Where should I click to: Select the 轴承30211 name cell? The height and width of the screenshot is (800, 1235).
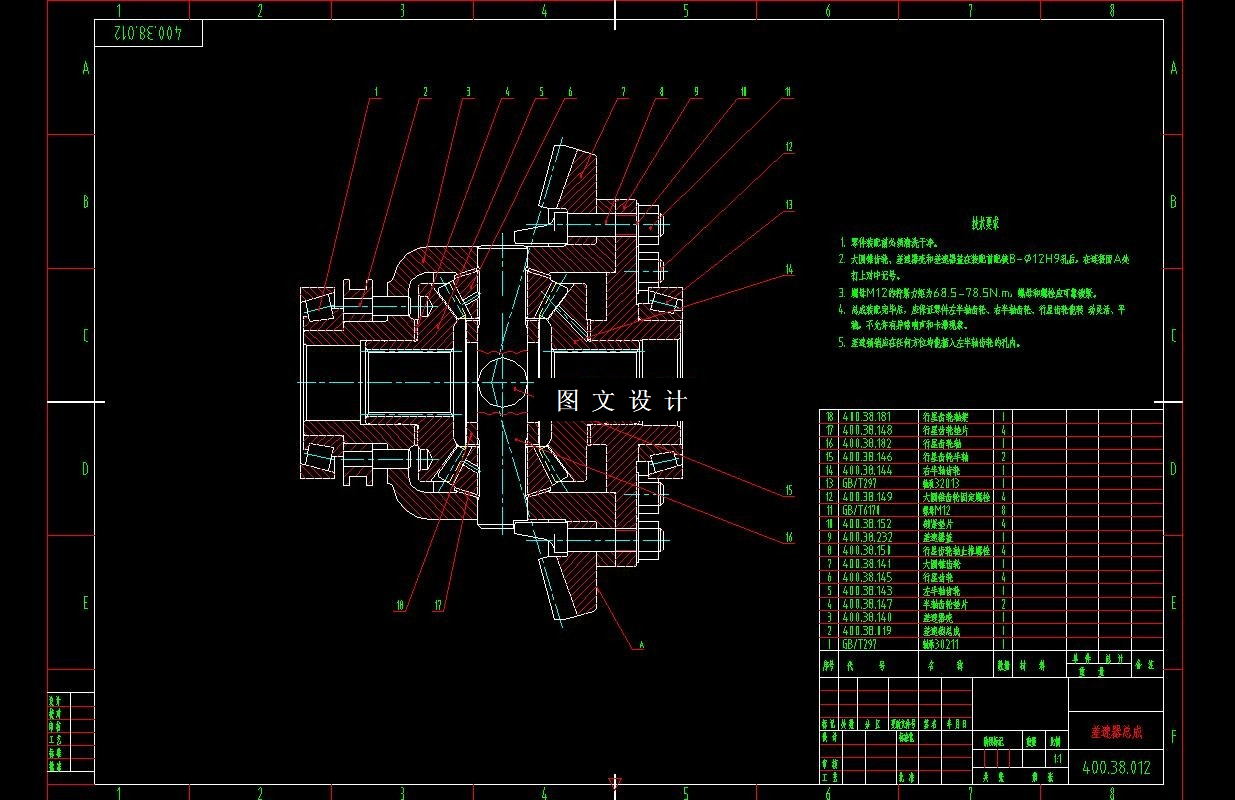coord(940,644)
